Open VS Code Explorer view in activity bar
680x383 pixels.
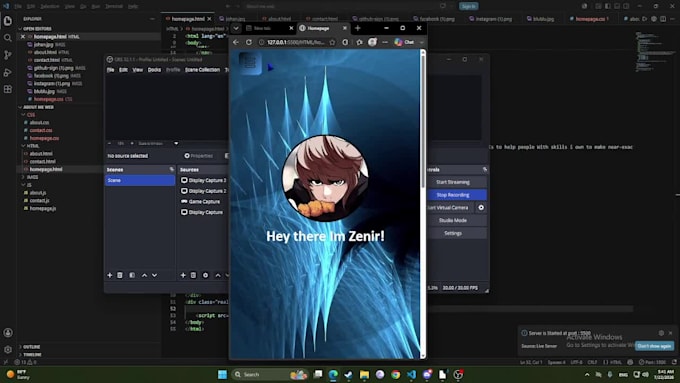(x=7, y=21)
